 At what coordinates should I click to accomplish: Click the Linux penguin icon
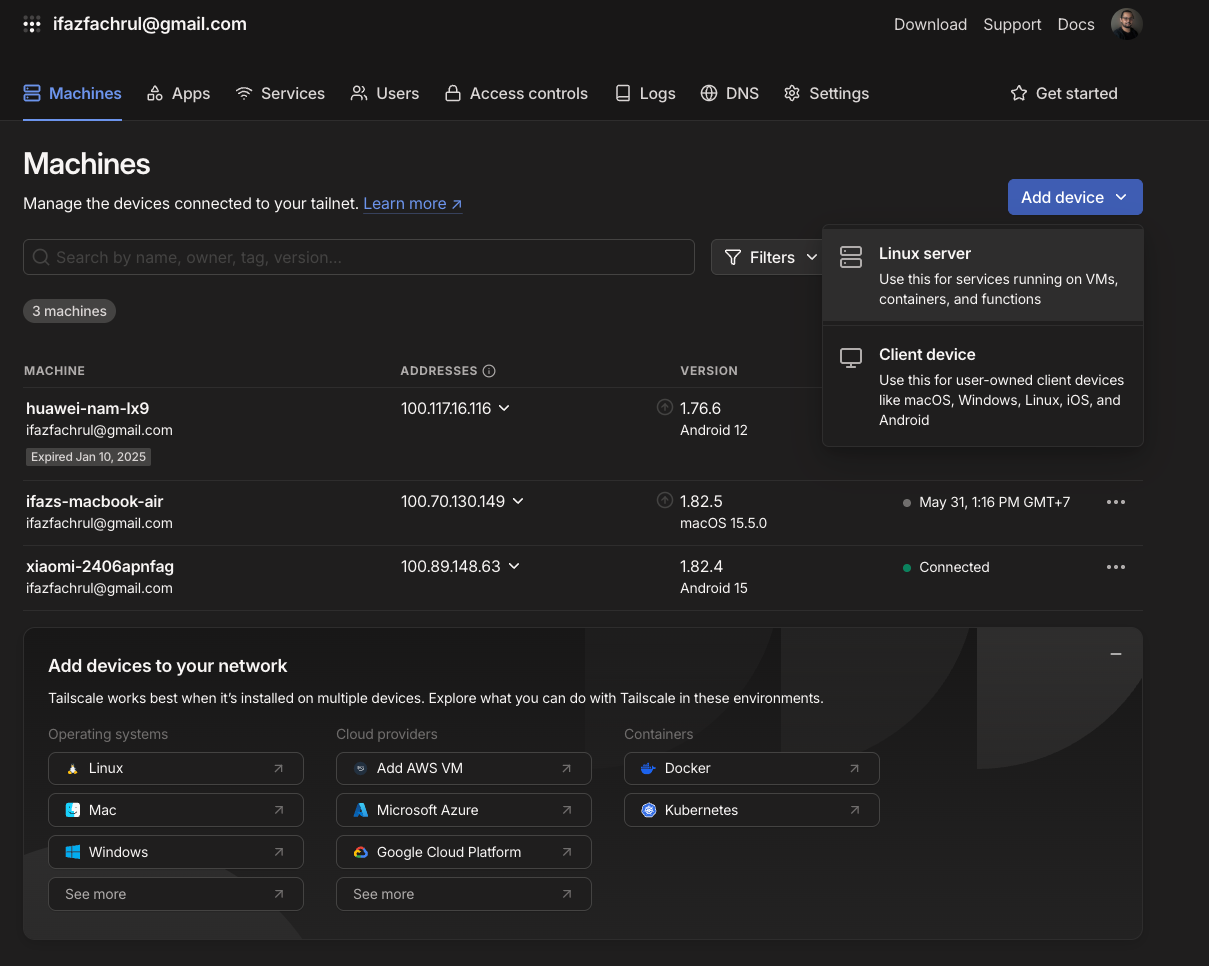click(x=72, y=768)
